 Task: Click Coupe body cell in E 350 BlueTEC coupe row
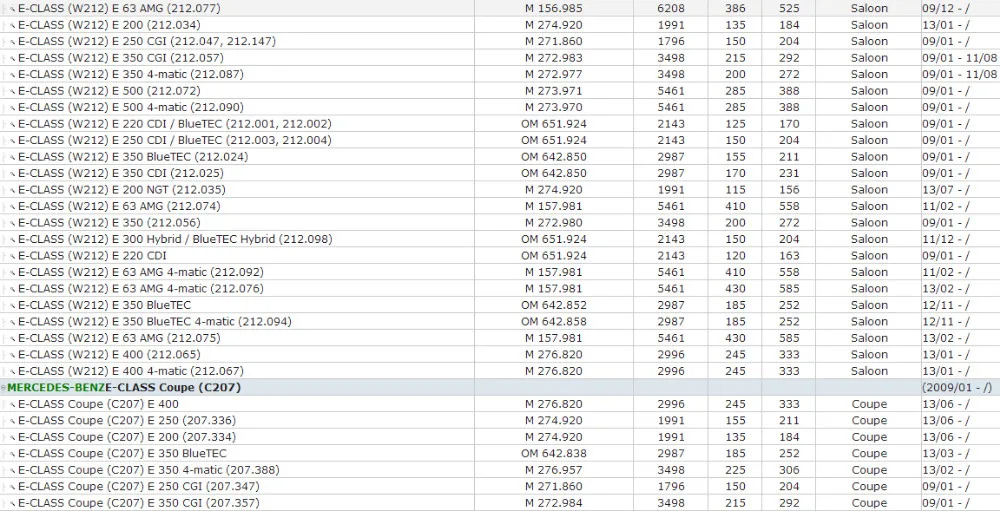click(869, 454)
